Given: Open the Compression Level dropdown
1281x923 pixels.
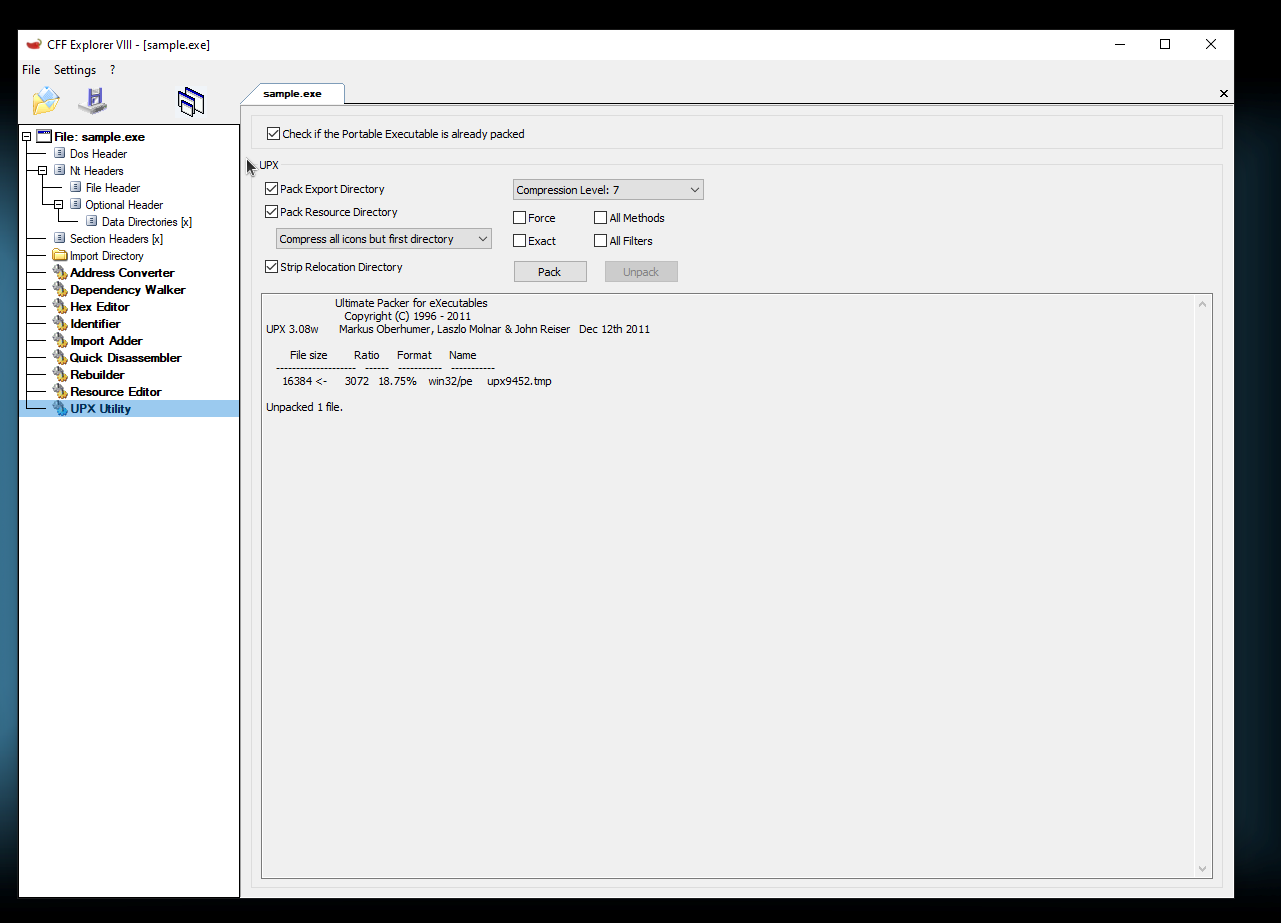Looking at the screenshot, I should [x=608, y=190].
